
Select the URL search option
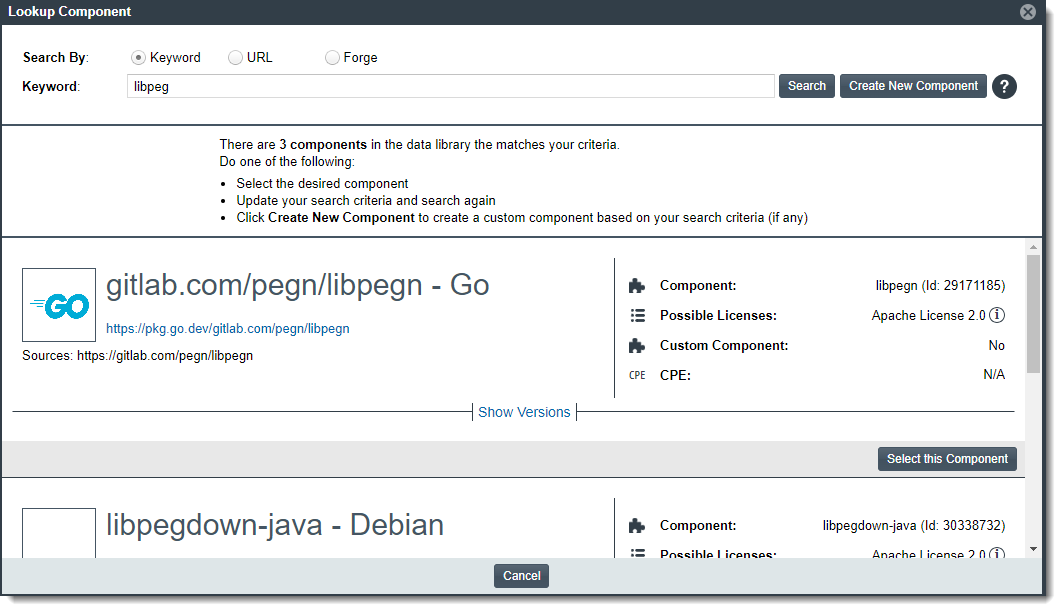point(236,58)
